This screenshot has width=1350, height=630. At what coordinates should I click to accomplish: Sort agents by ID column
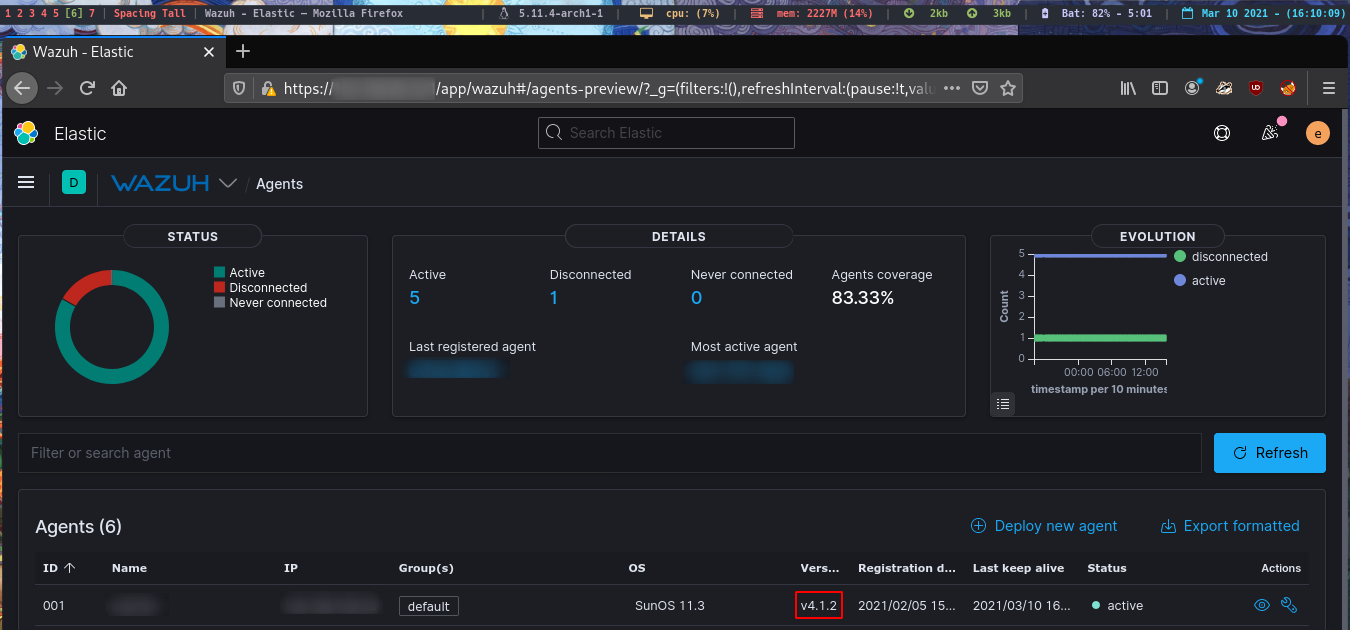58,568
